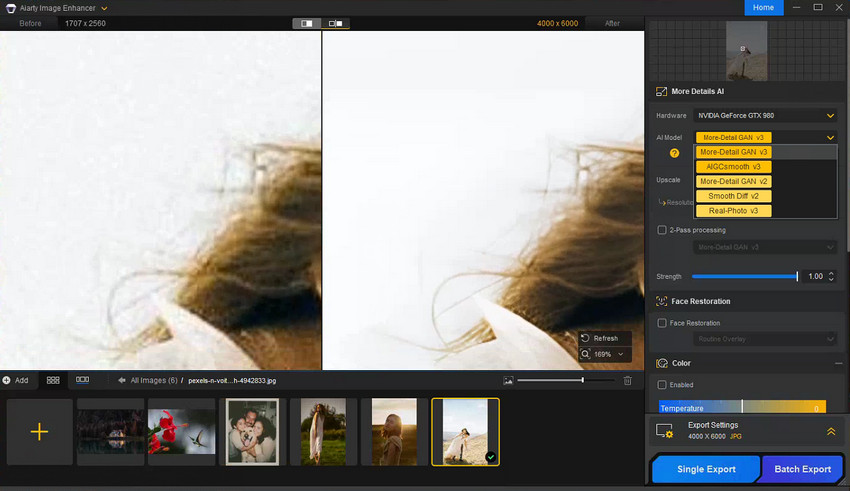Image resolution: width=850 pixels, height=491 pixels.
Task: Click the Strength slider track
Action: 744,276
